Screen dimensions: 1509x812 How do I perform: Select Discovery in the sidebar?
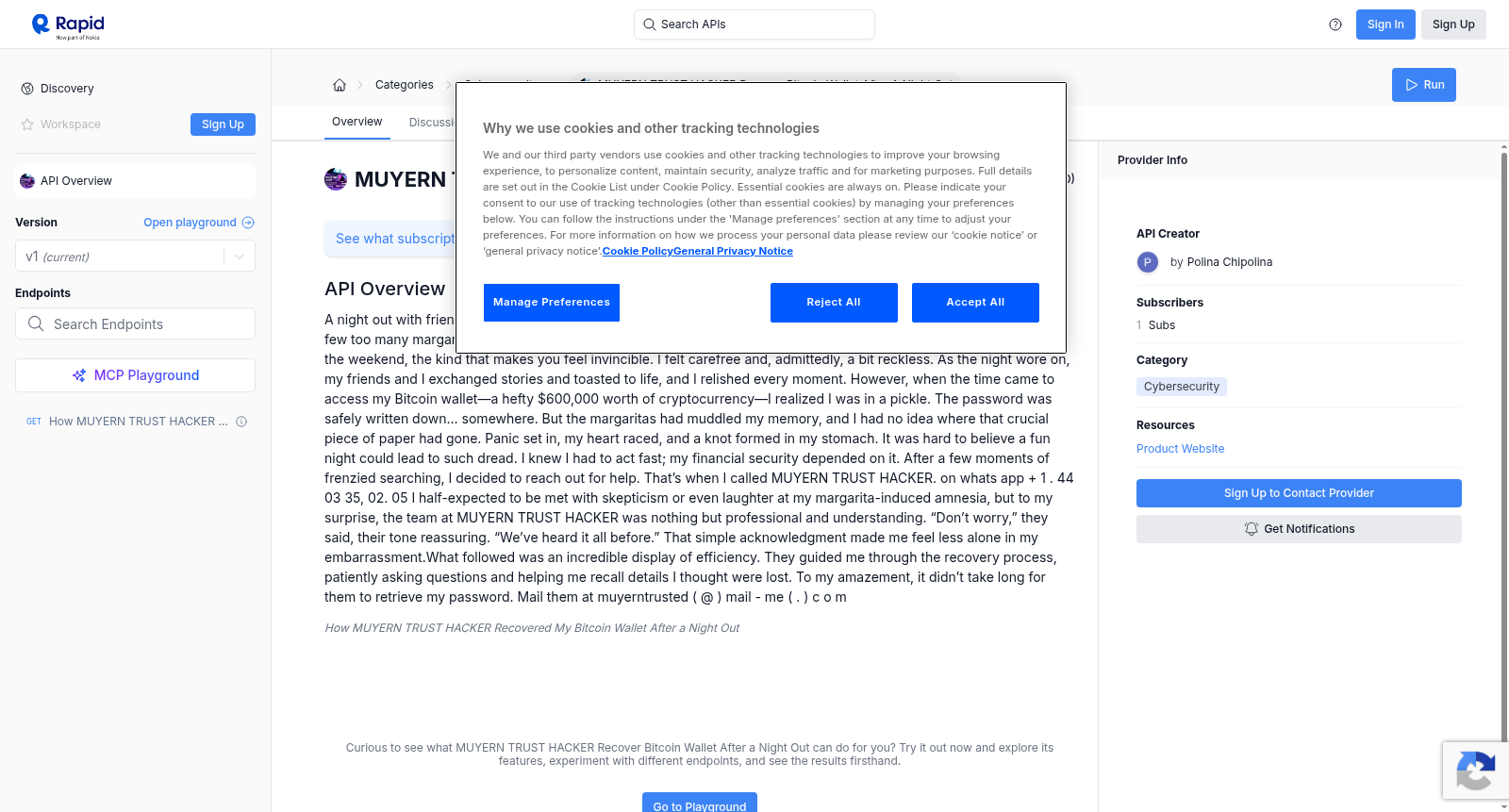click(67, 89)
